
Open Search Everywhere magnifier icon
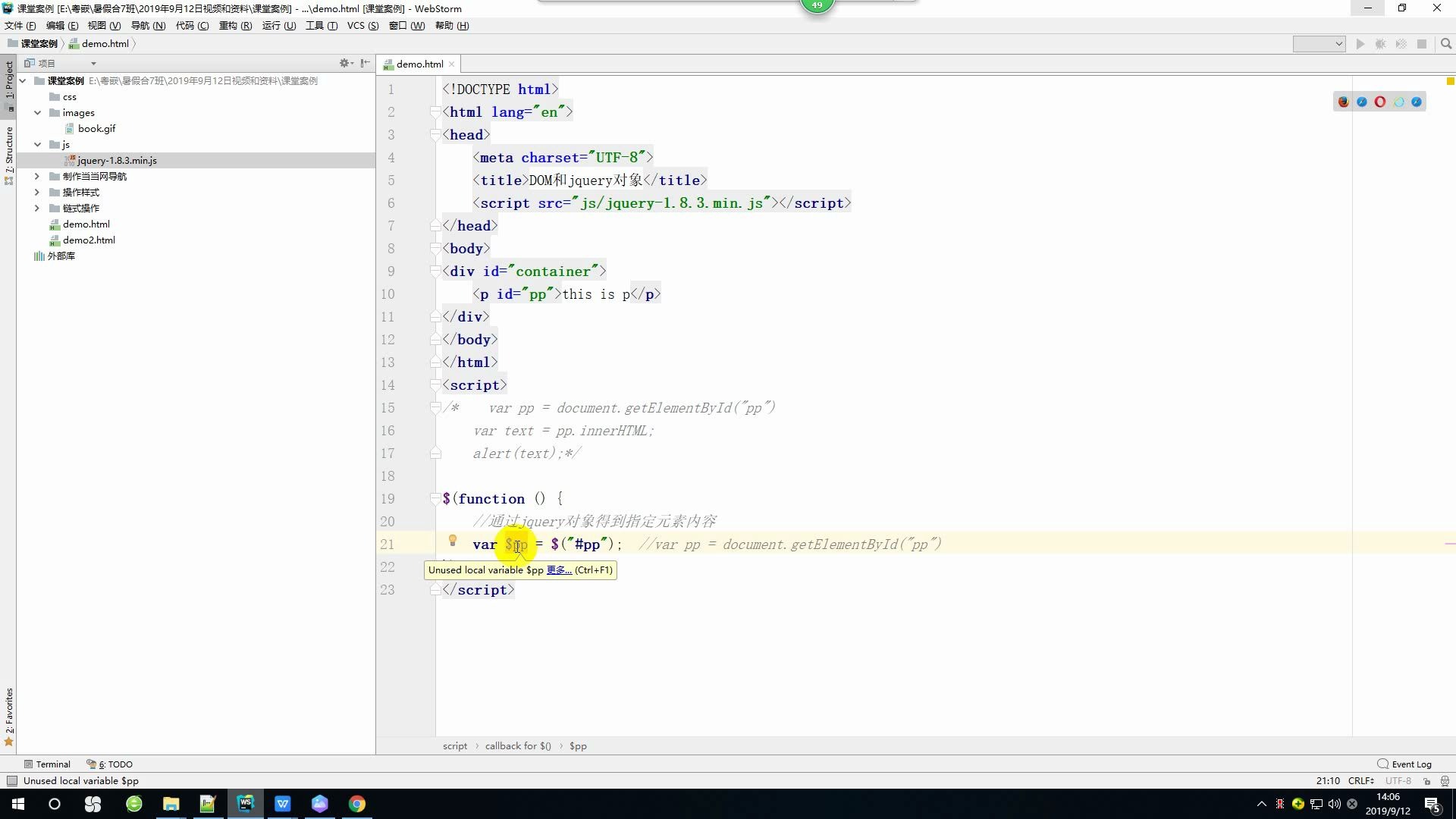[x=1445, y=44]
